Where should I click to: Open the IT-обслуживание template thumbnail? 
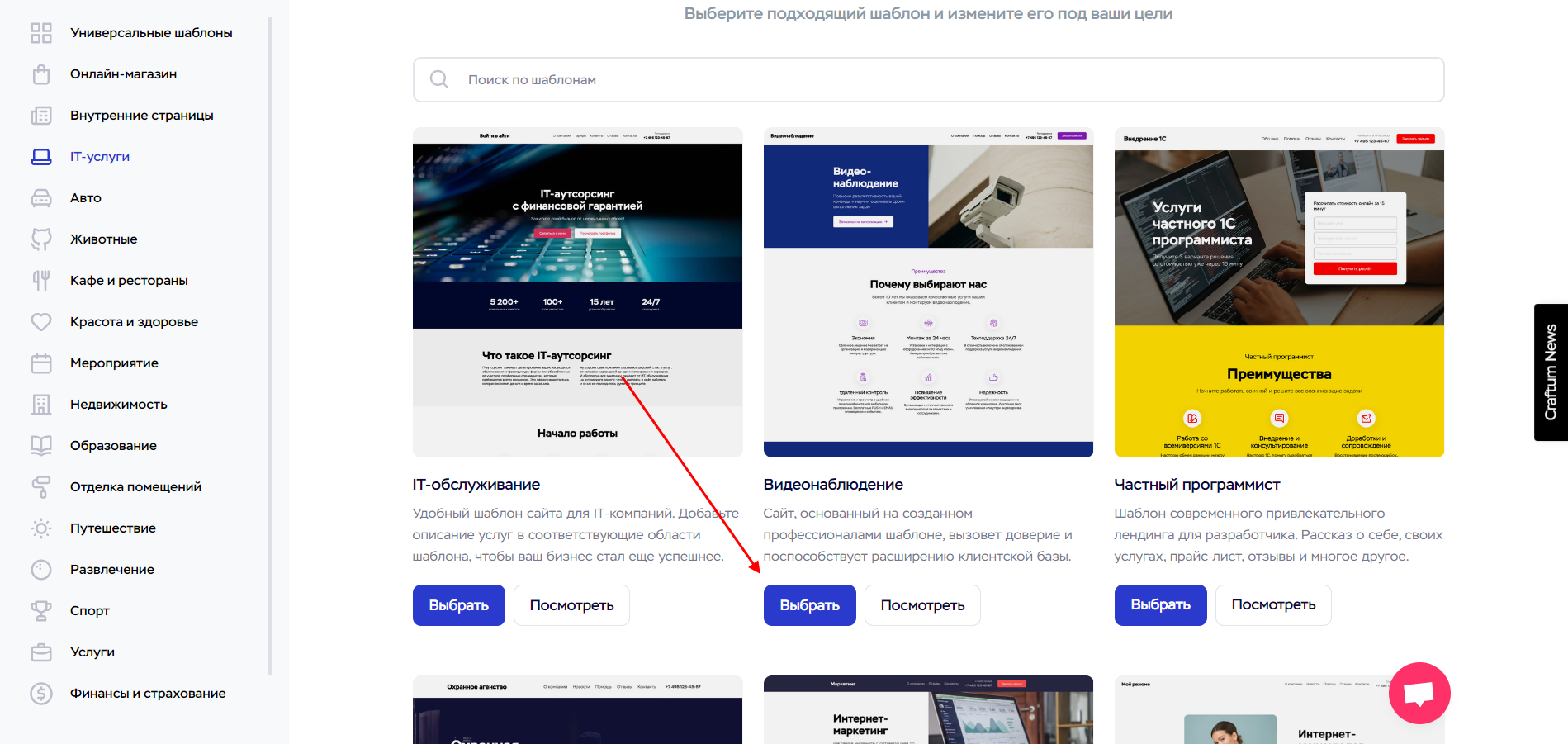click(578, 292)
